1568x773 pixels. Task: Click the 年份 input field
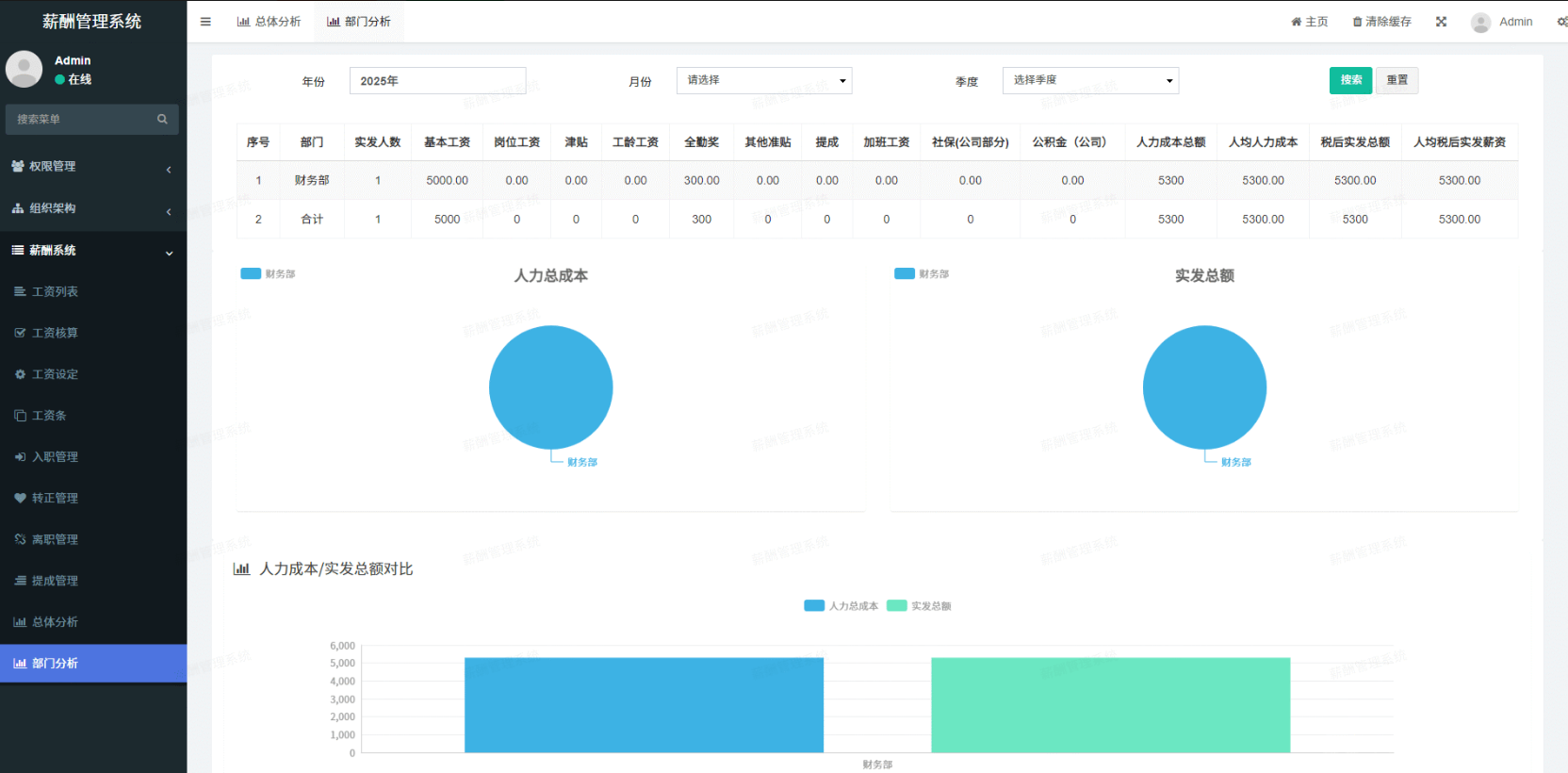coord(437,80)
